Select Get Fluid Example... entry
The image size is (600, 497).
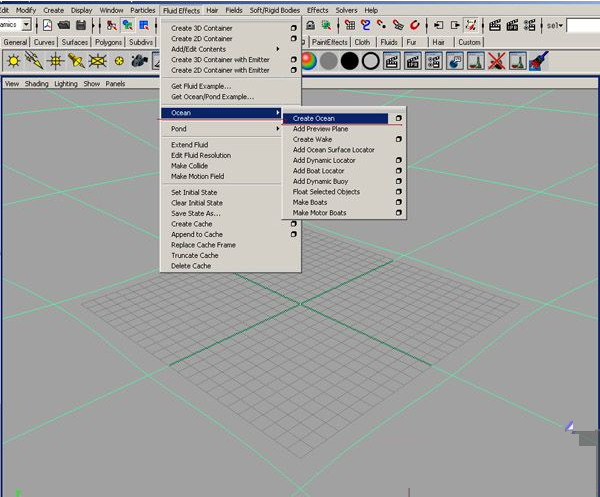point(201,86)
